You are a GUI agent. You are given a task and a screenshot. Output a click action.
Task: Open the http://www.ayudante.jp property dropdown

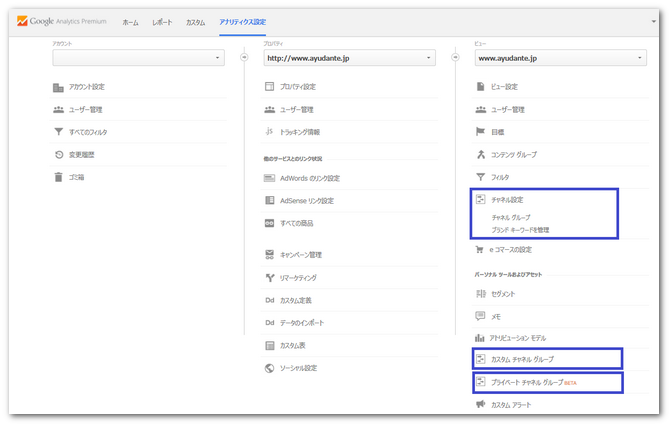point(349,58)
